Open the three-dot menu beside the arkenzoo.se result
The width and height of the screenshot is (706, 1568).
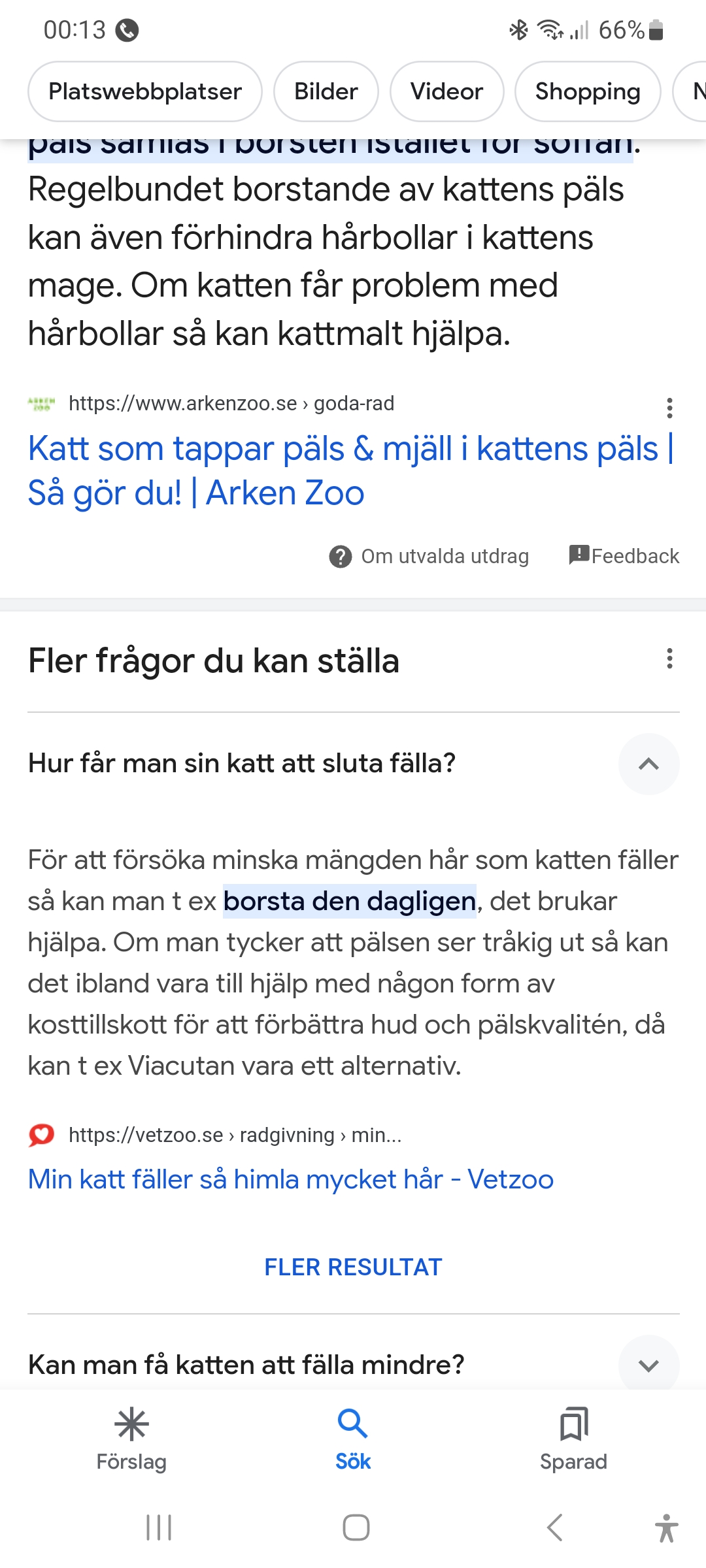point(669,408)
